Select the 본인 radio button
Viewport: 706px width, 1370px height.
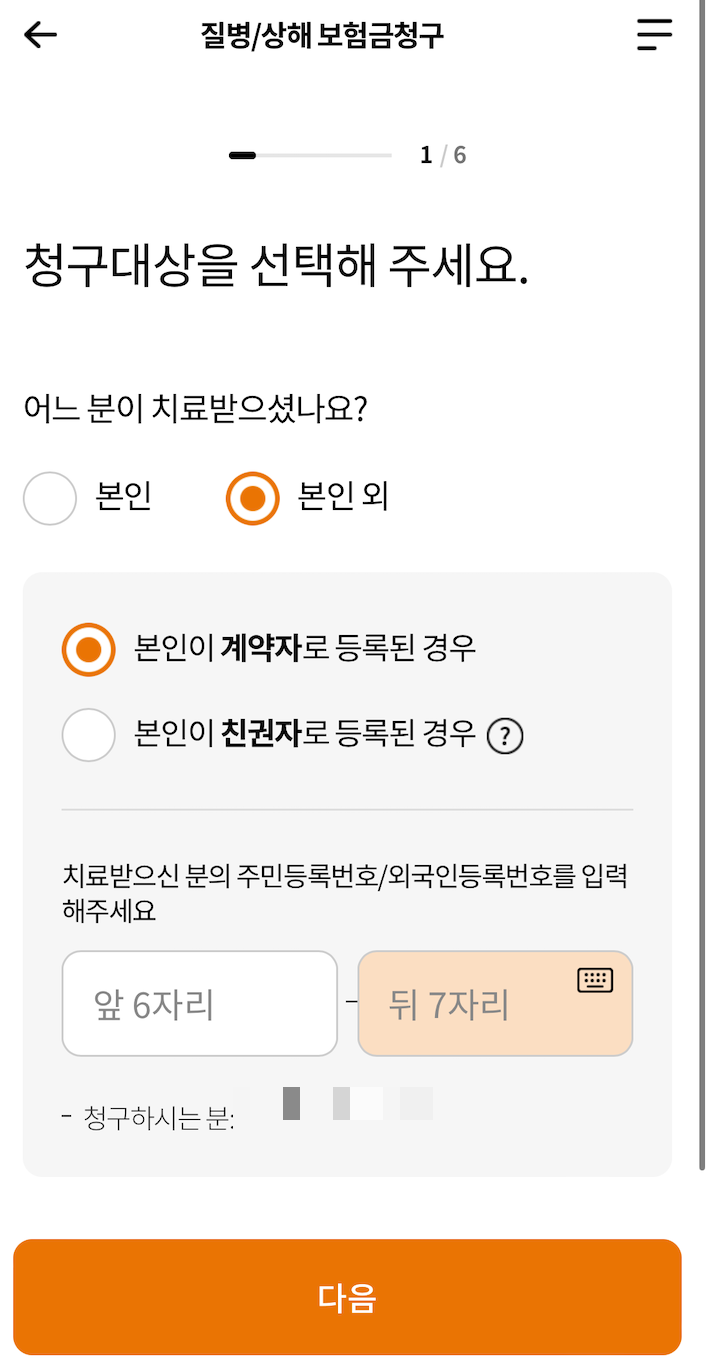pos(50,498)
